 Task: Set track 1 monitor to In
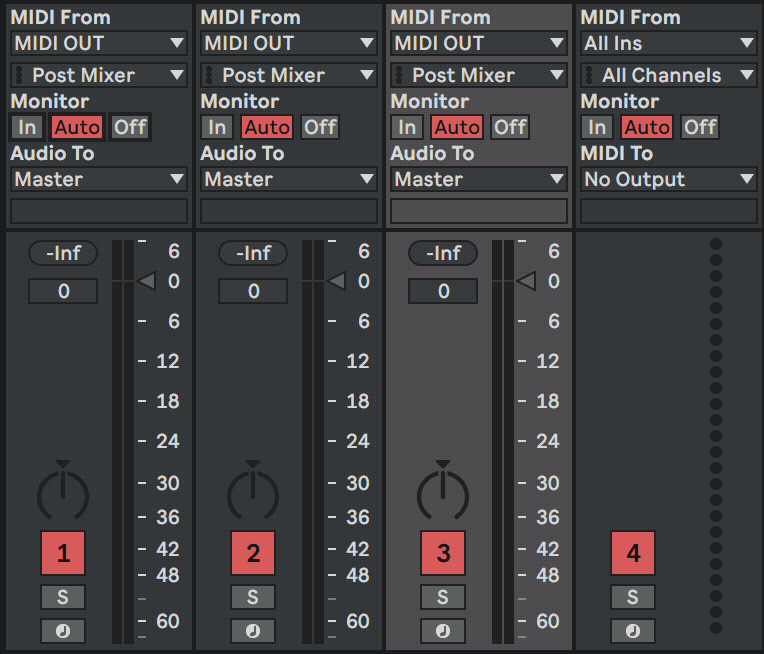click(x=26, y=127)
